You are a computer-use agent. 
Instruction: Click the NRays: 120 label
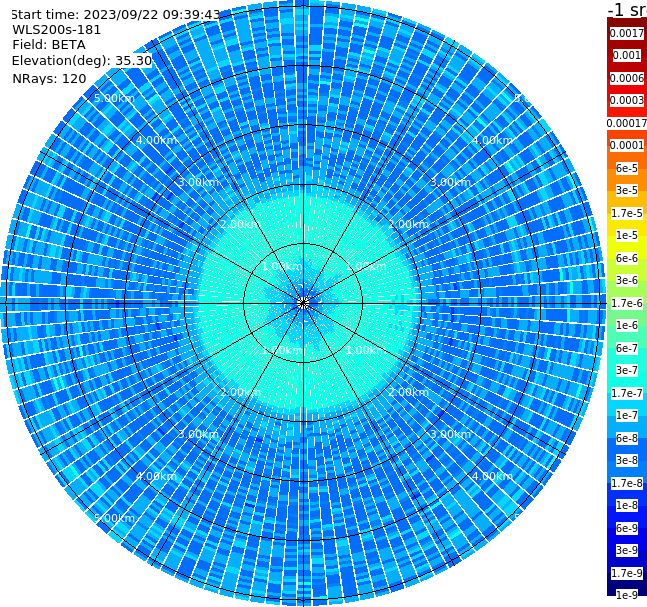pyautogui.click(x=49, y=78)
